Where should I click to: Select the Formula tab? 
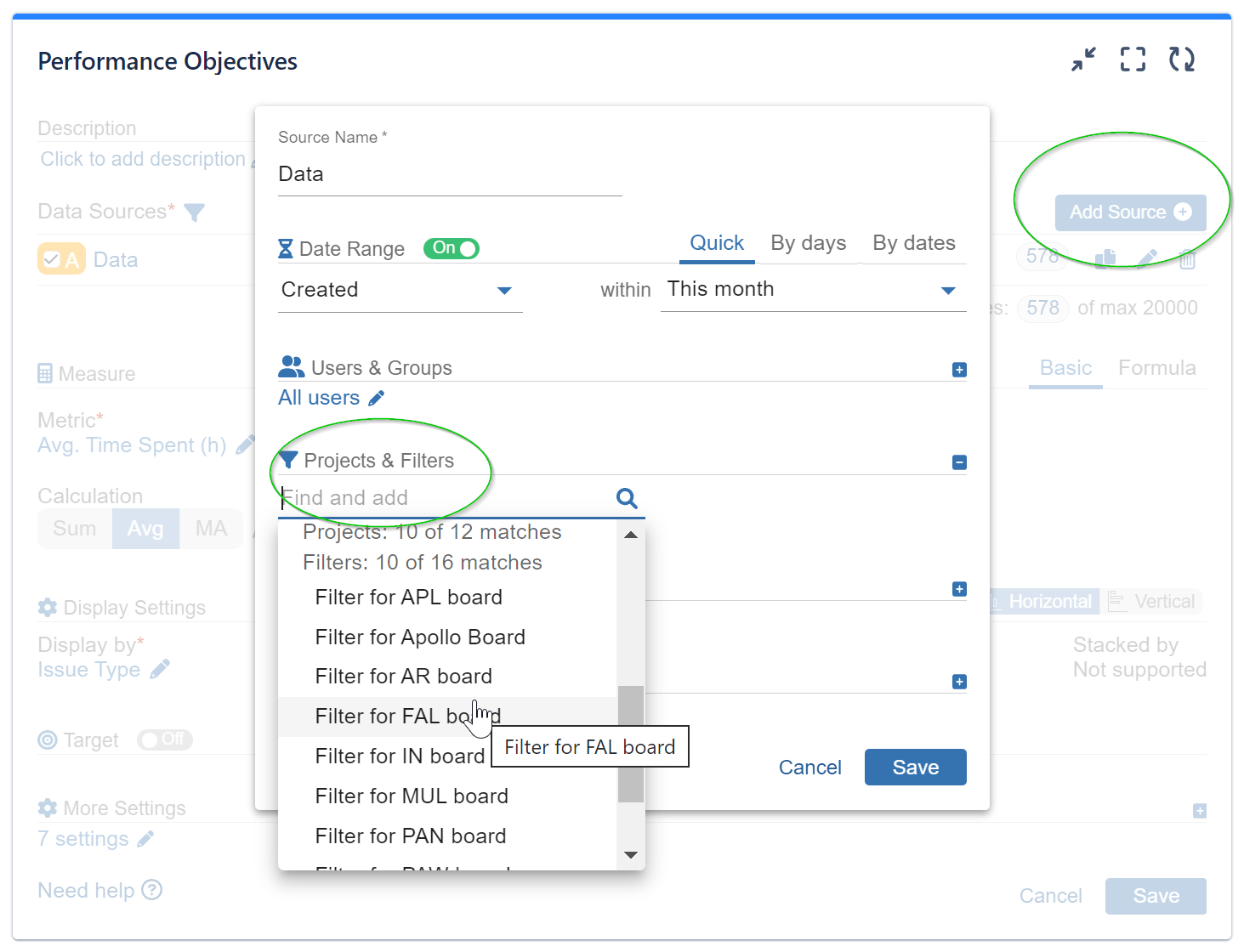click(x=1156, y=367)
